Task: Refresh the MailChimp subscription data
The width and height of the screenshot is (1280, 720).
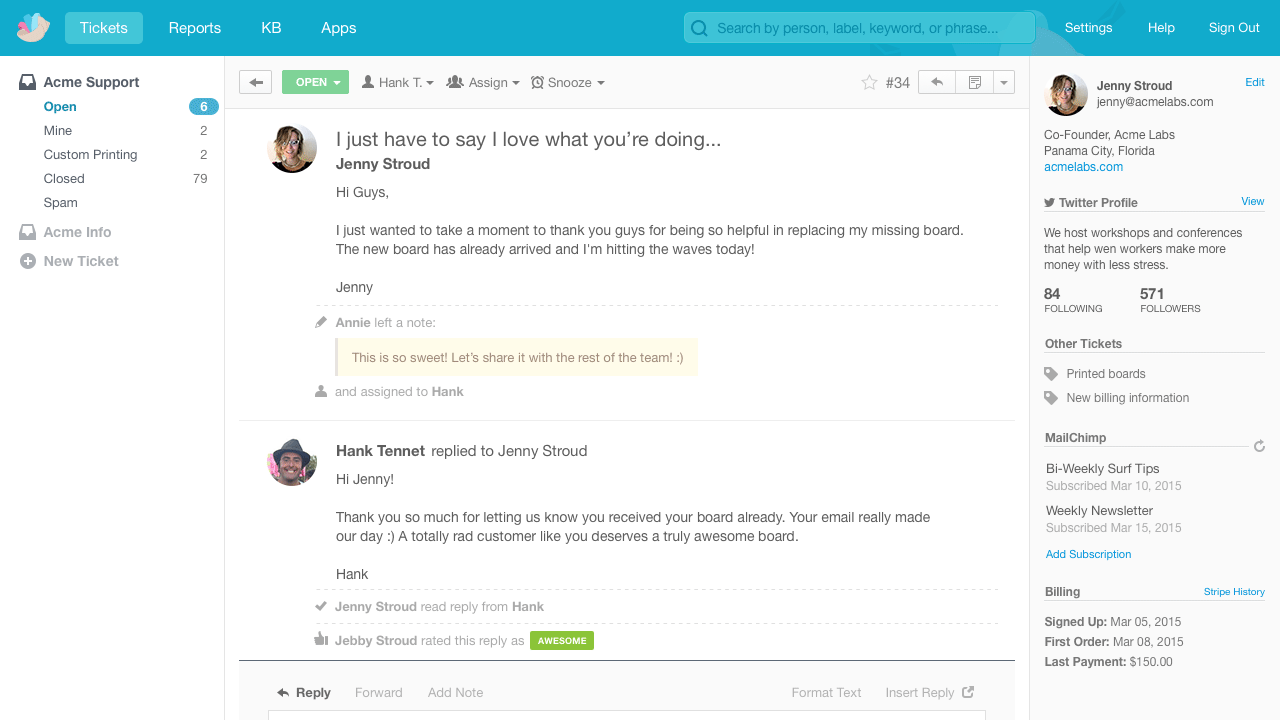Action: [1259, 446]
